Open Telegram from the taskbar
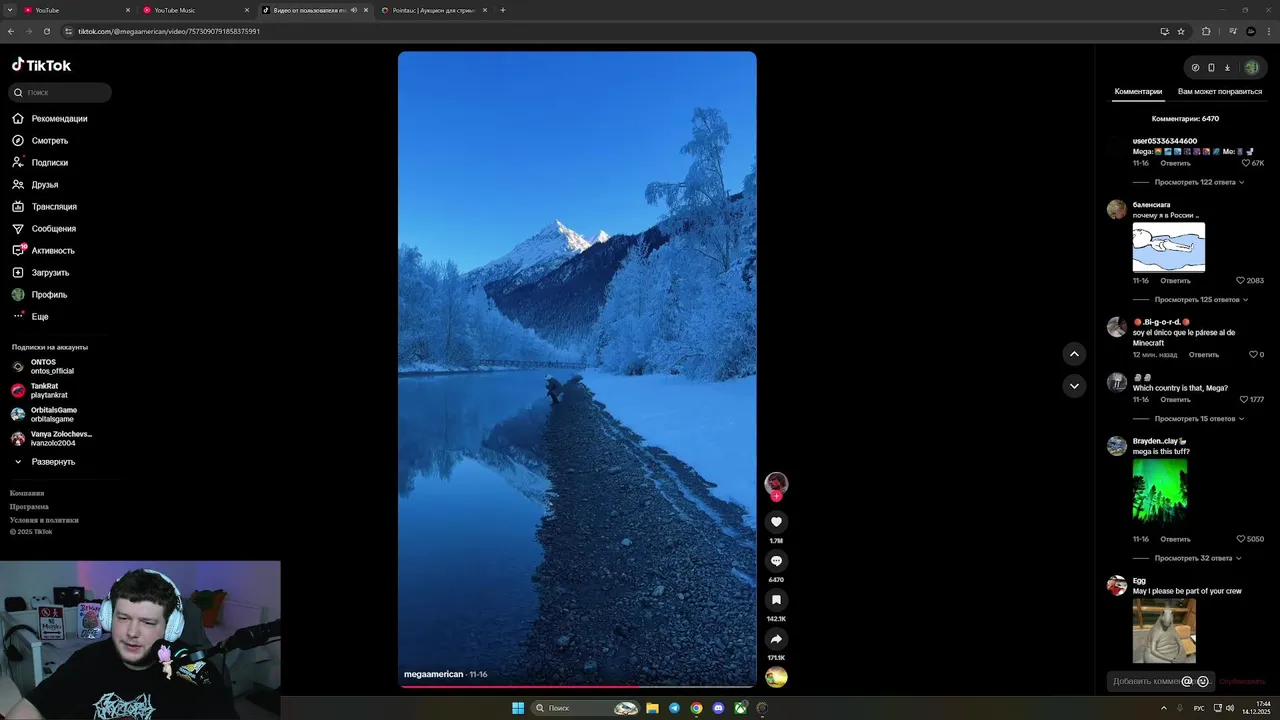The image size is (1280, 720). 674,708
